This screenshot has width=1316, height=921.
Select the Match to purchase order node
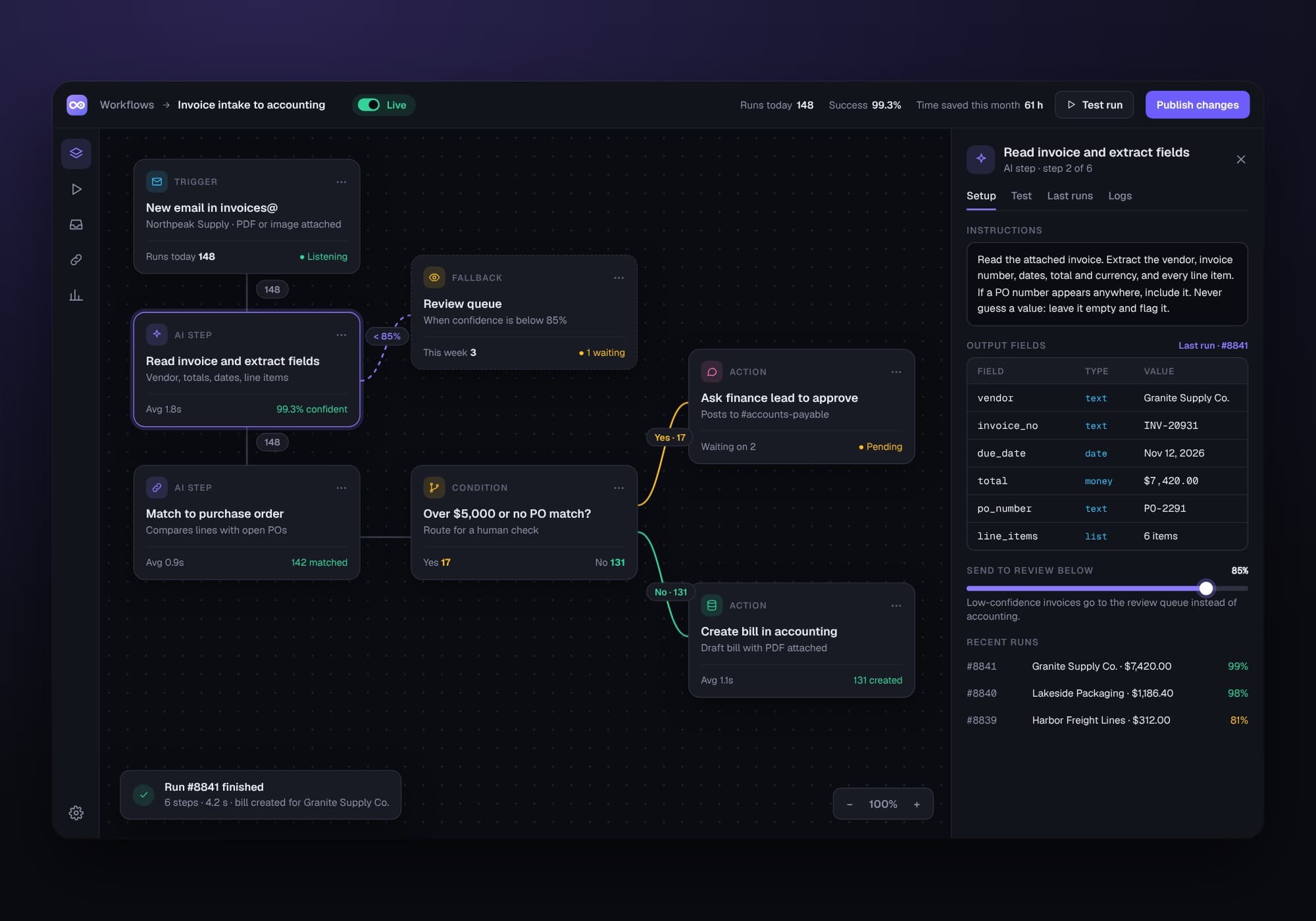247,523
